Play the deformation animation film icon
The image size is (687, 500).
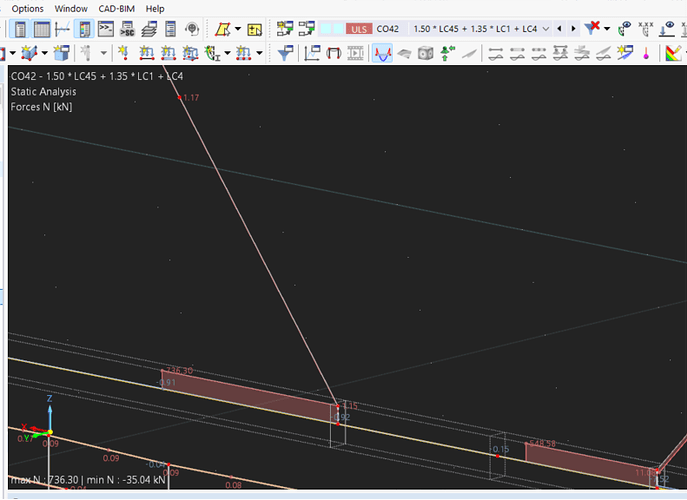[x=355, y=53]
